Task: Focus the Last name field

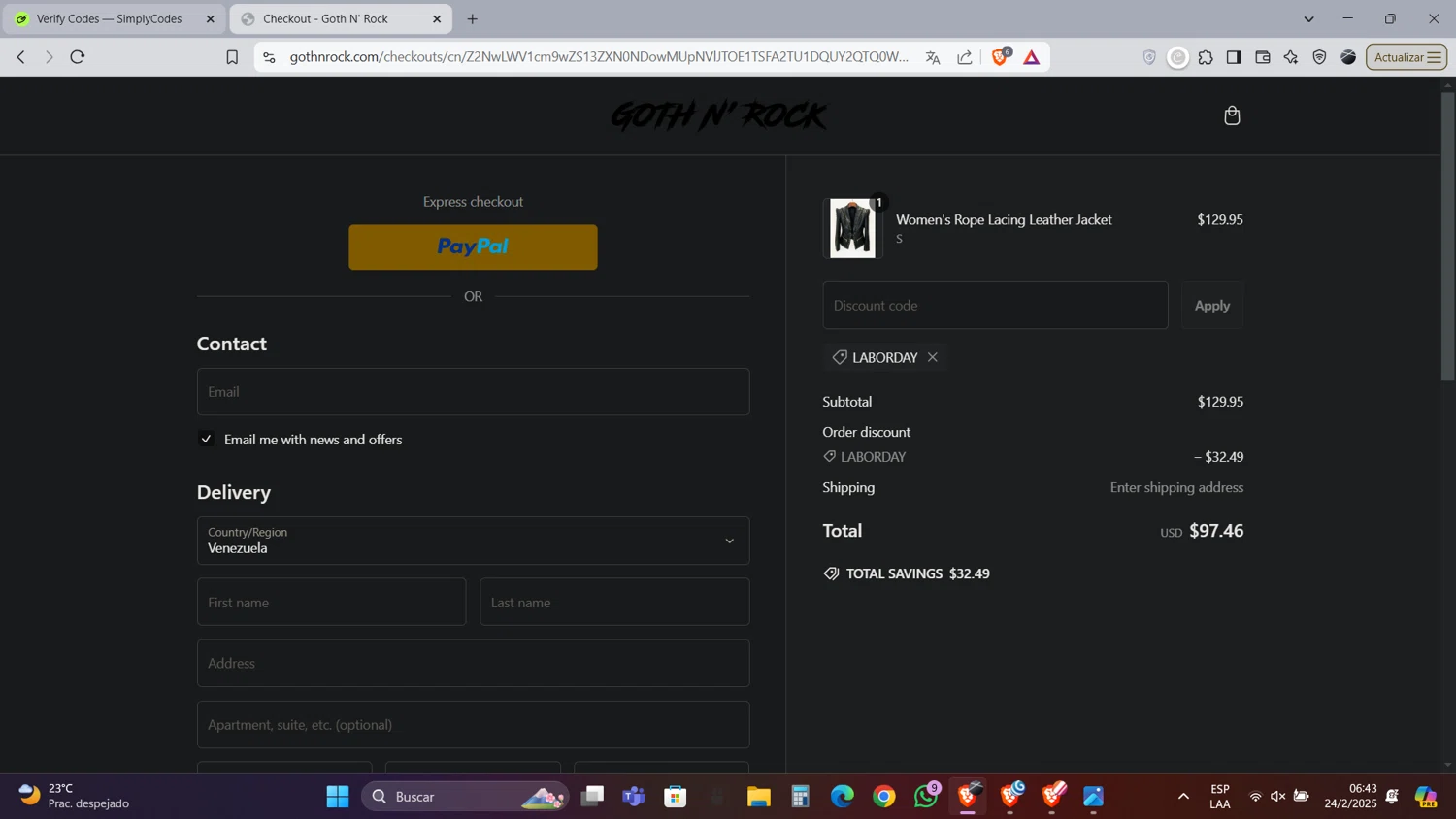Action: click(614, 602)
